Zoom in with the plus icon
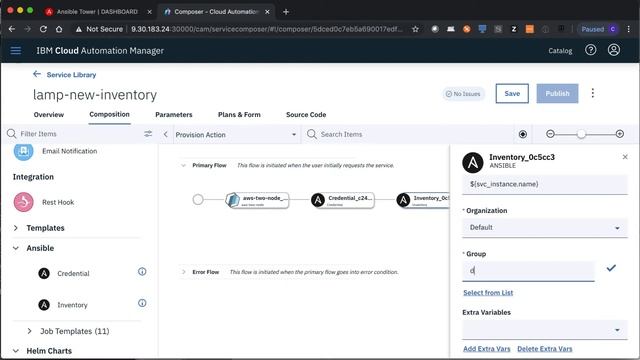 click(620, 134)
